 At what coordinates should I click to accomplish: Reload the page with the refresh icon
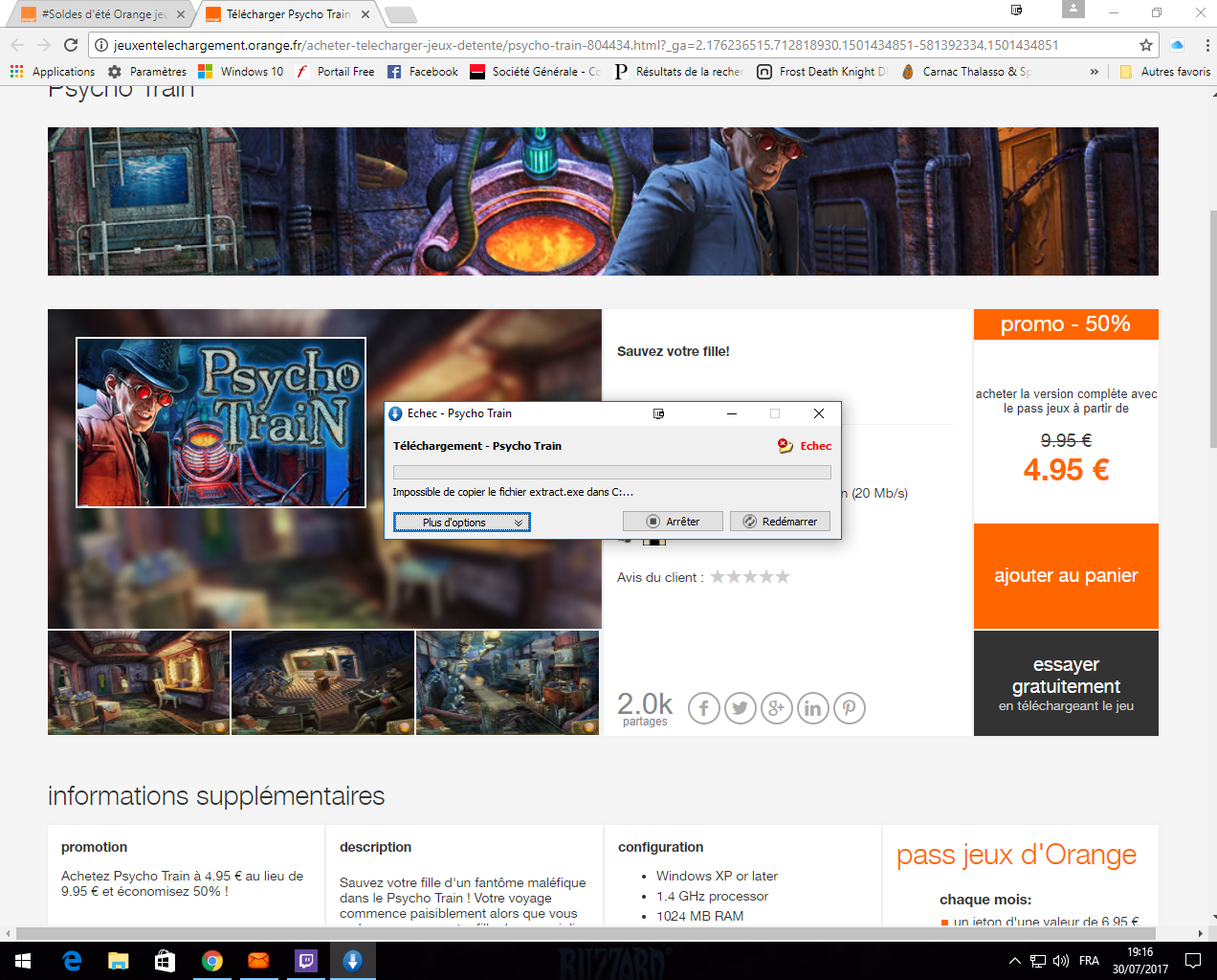(x=71, y=45)
